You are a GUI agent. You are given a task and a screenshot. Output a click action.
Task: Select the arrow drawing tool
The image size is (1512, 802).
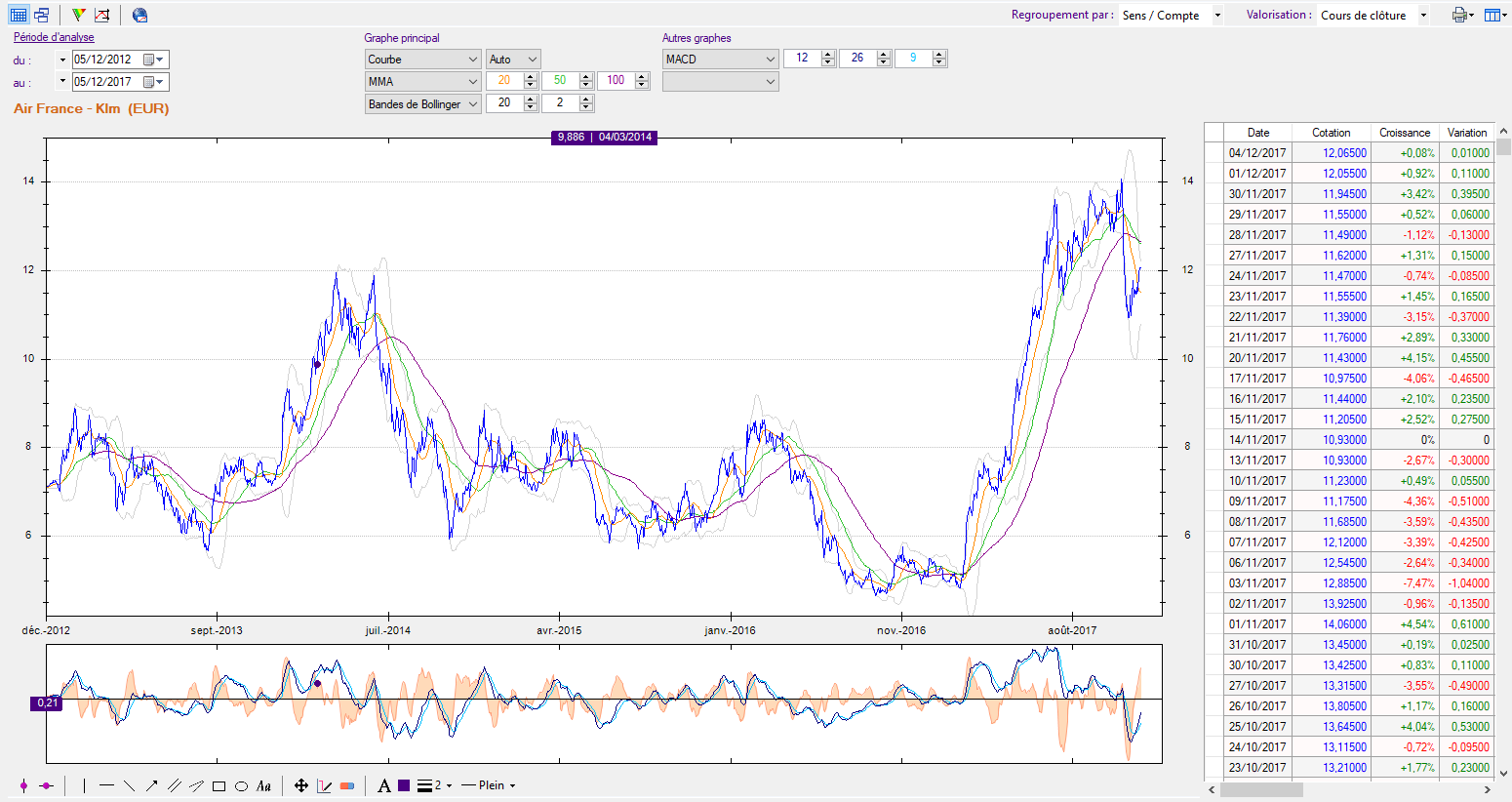(151, 785)
